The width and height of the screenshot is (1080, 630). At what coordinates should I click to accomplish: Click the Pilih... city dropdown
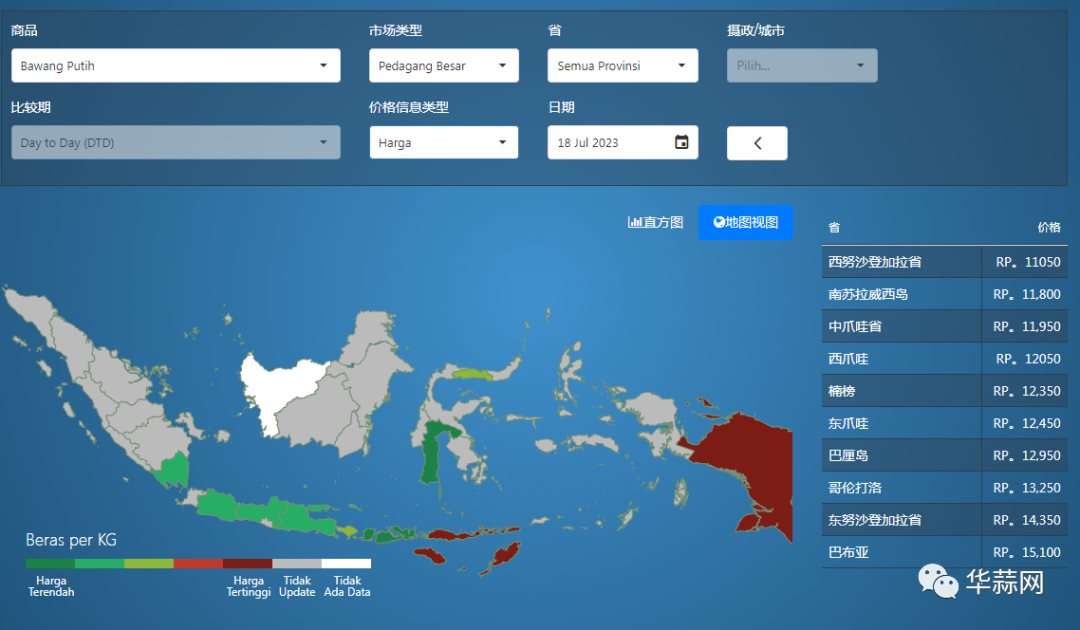[x=801, y=66]
